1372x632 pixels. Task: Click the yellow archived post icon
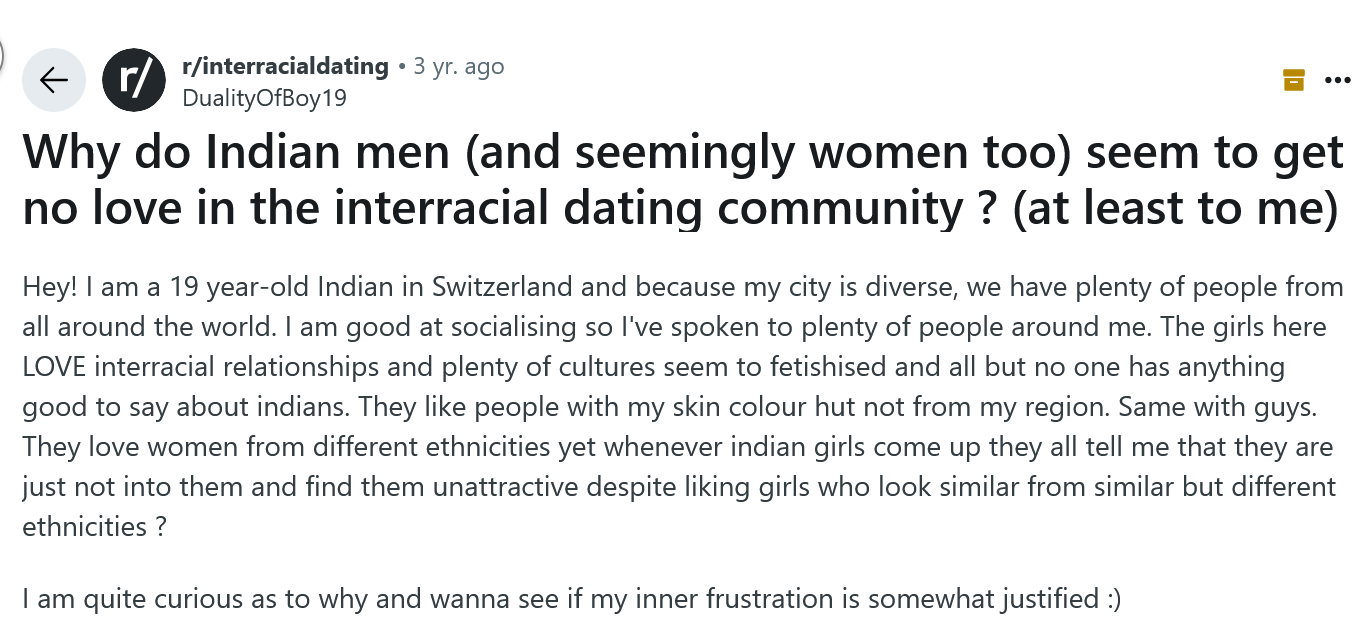pyautogui.click(x=1294, y=80)
